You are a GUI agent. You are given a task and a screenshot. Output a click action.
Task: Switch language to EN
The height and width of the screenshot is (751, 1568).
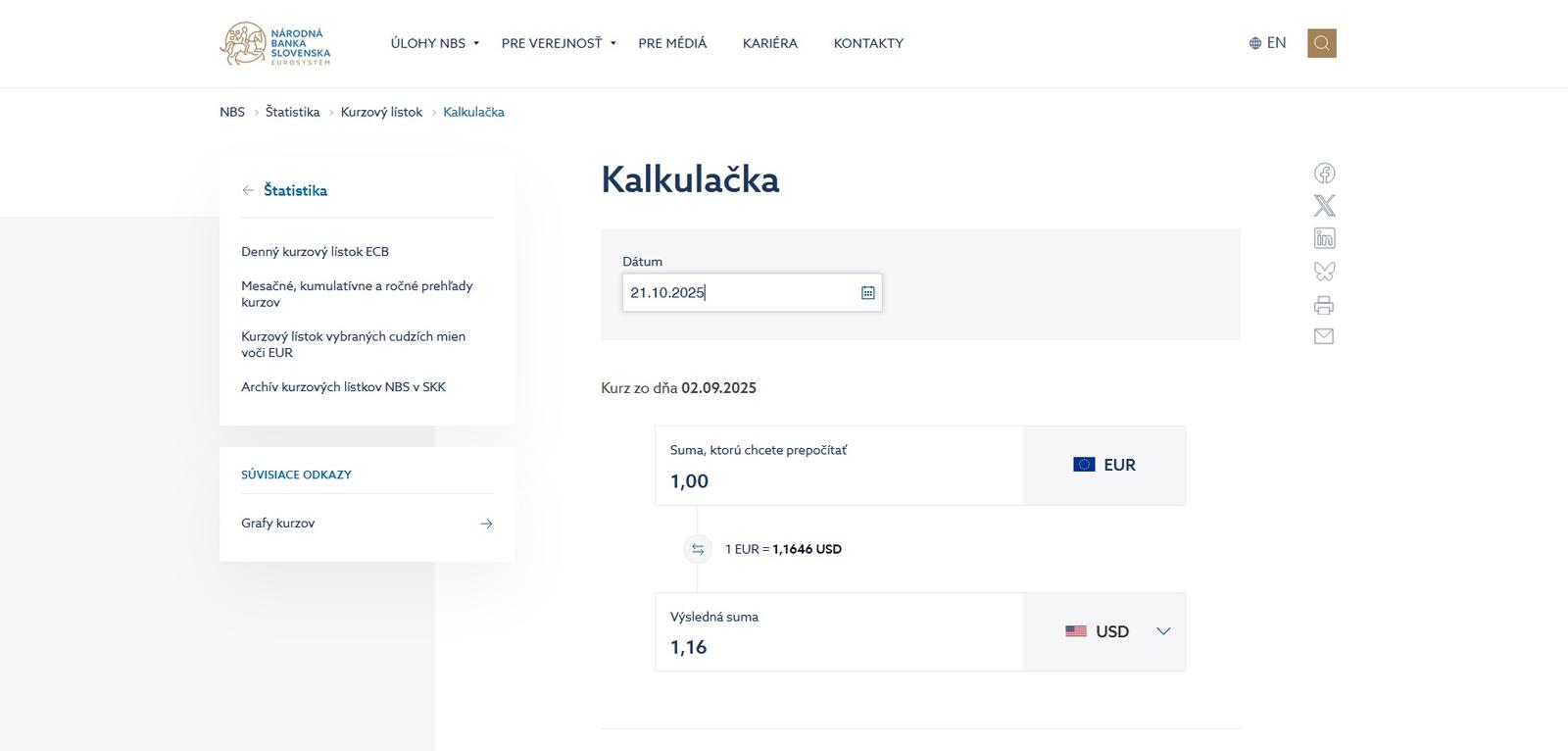tap(1267, 43)
